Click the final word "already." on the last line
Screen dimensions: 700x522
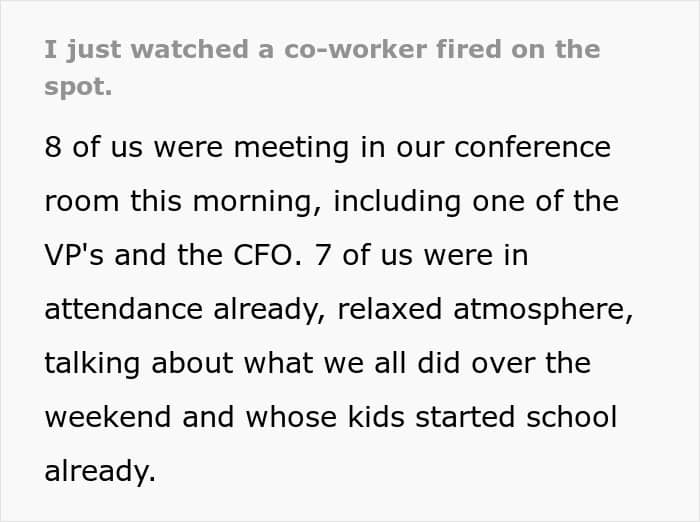[x=100, y=471]
